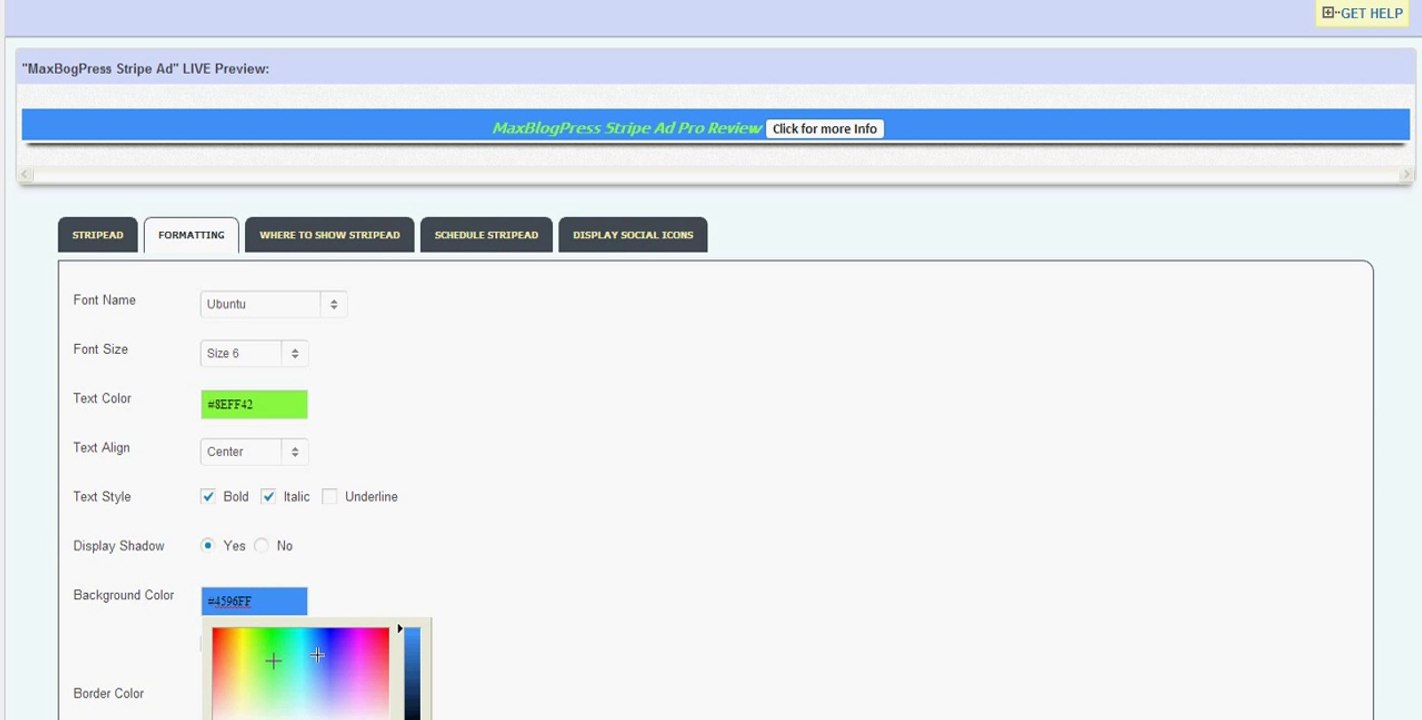The width and height of the screenshot is (1422, 720).
Task: Click the Display Shadow label
Action: 118,546
